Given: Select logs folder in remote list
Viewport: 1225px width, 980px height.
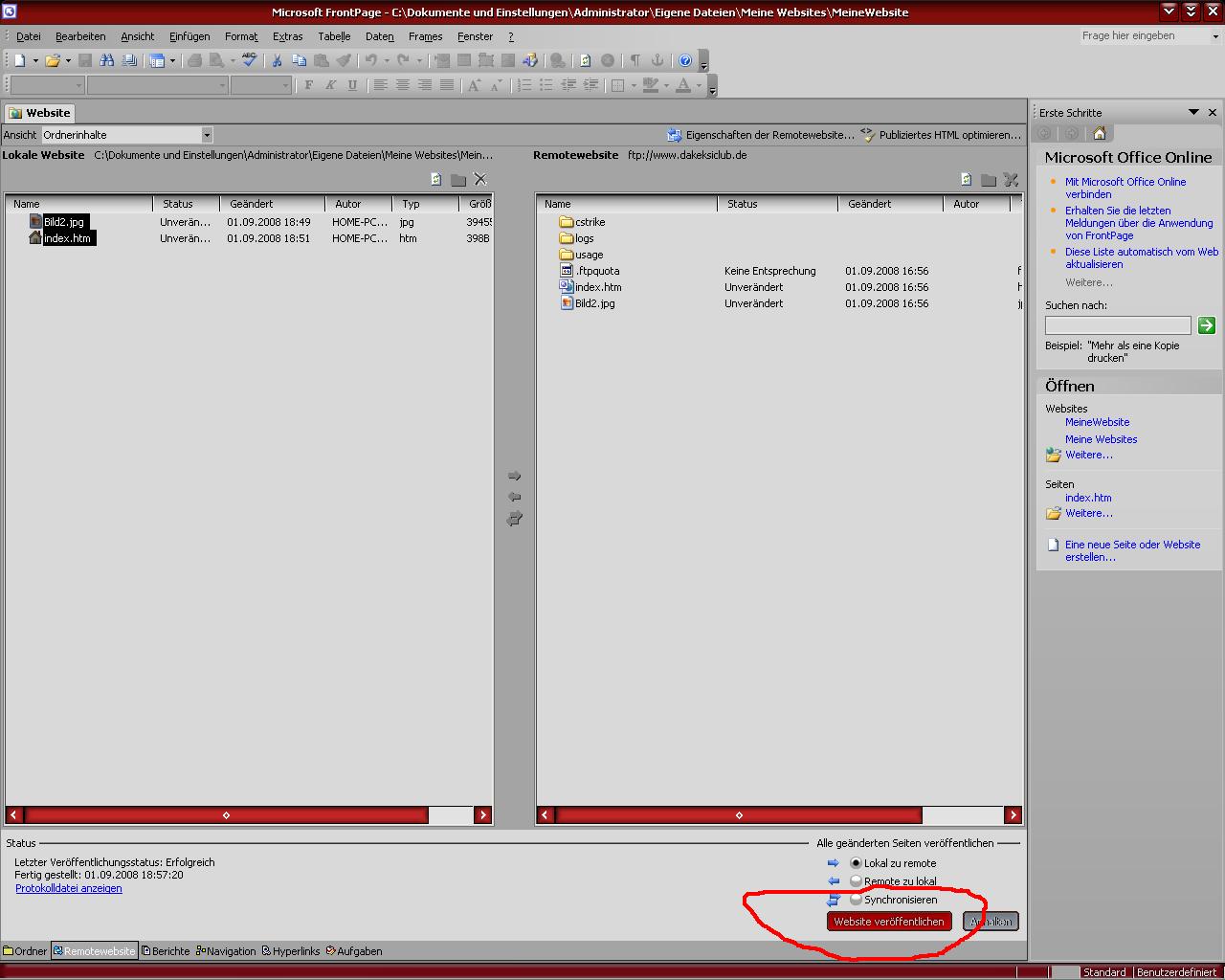Looking at the screenshot, I should pyautogui.click(x=577, y=238).
